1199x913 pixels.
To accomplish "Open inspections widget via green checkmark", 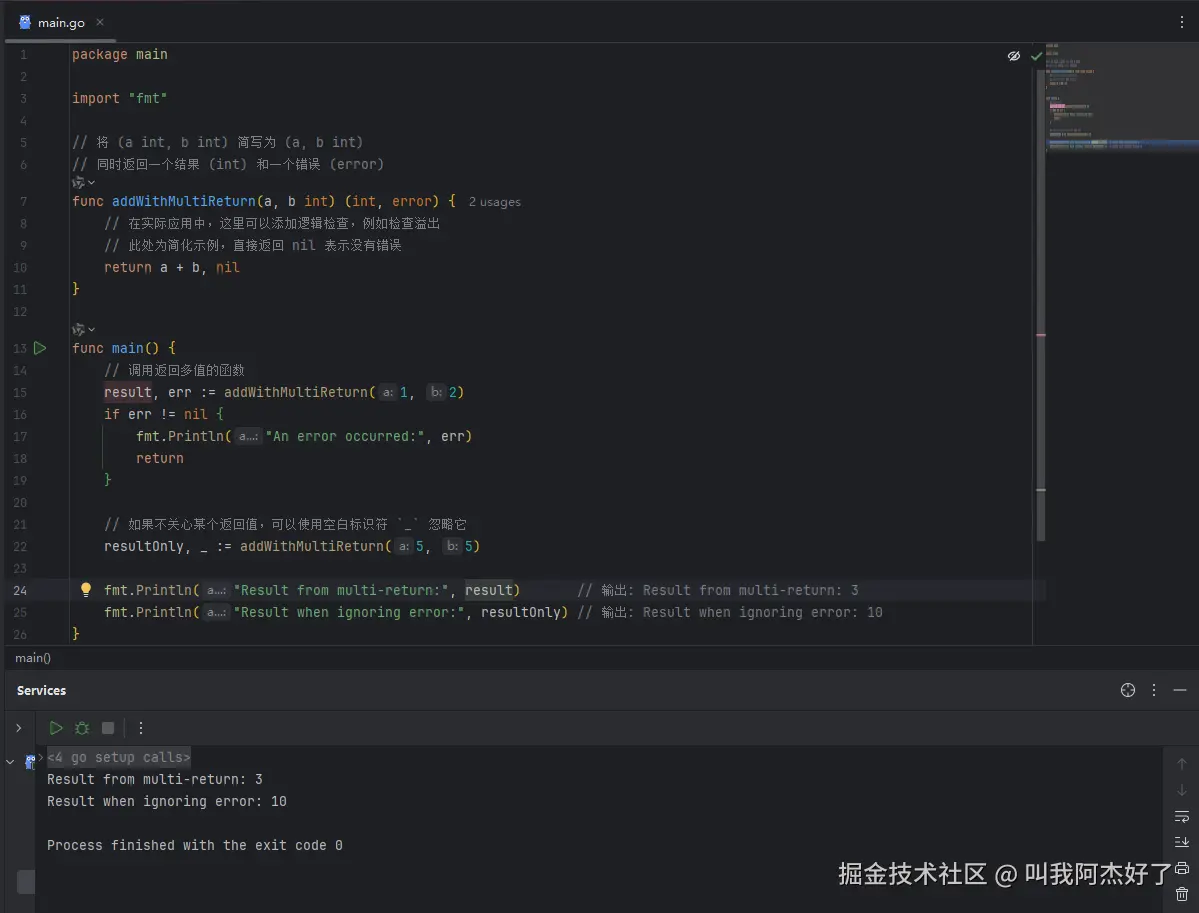I will coord(1036,56).
